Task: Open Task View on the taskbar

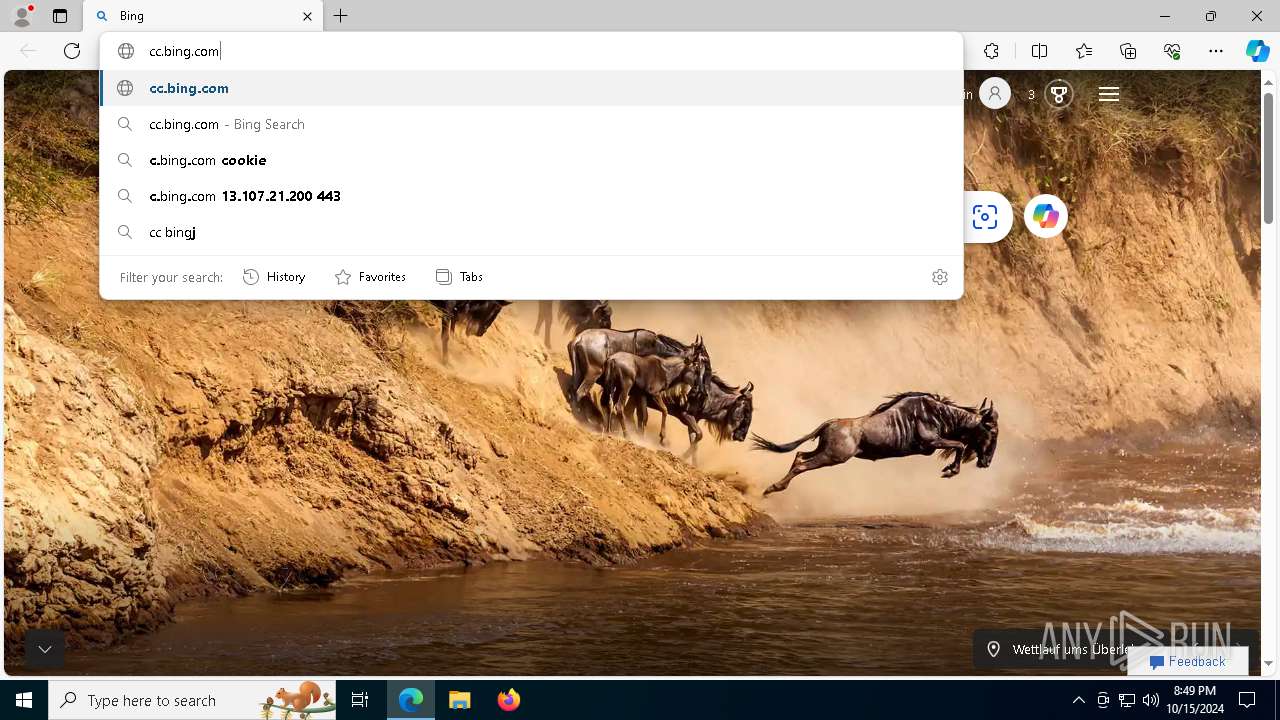Action: click(360, 700)
